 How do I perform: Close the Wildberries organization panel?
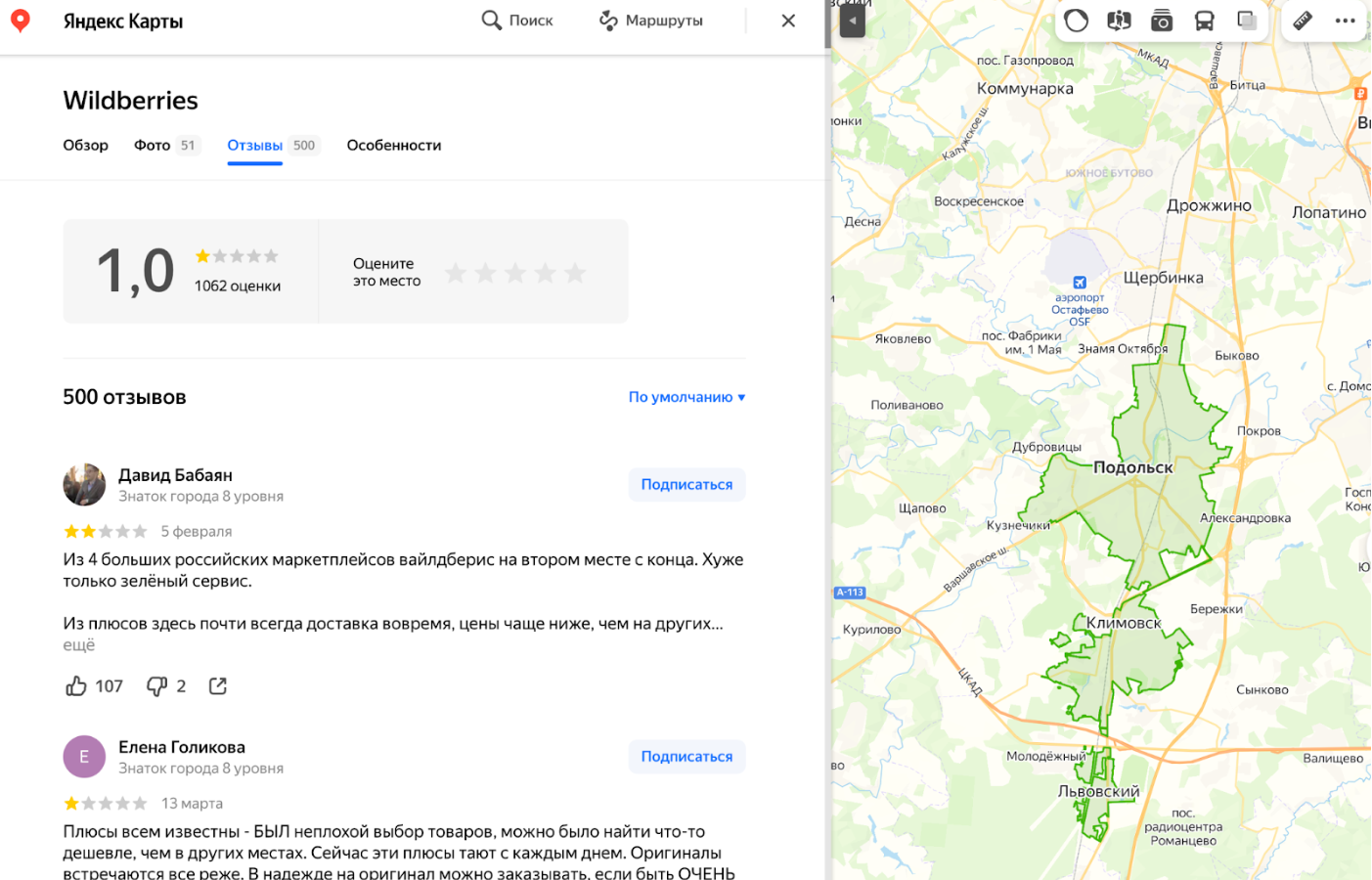click(788, 21)
